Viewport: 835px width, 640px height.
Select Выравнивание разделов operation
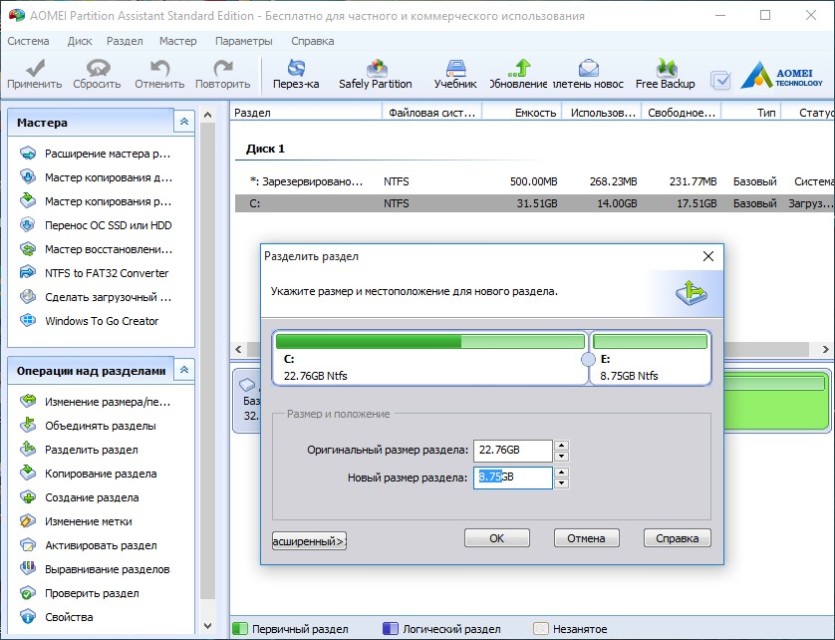[x=94, y=569]
